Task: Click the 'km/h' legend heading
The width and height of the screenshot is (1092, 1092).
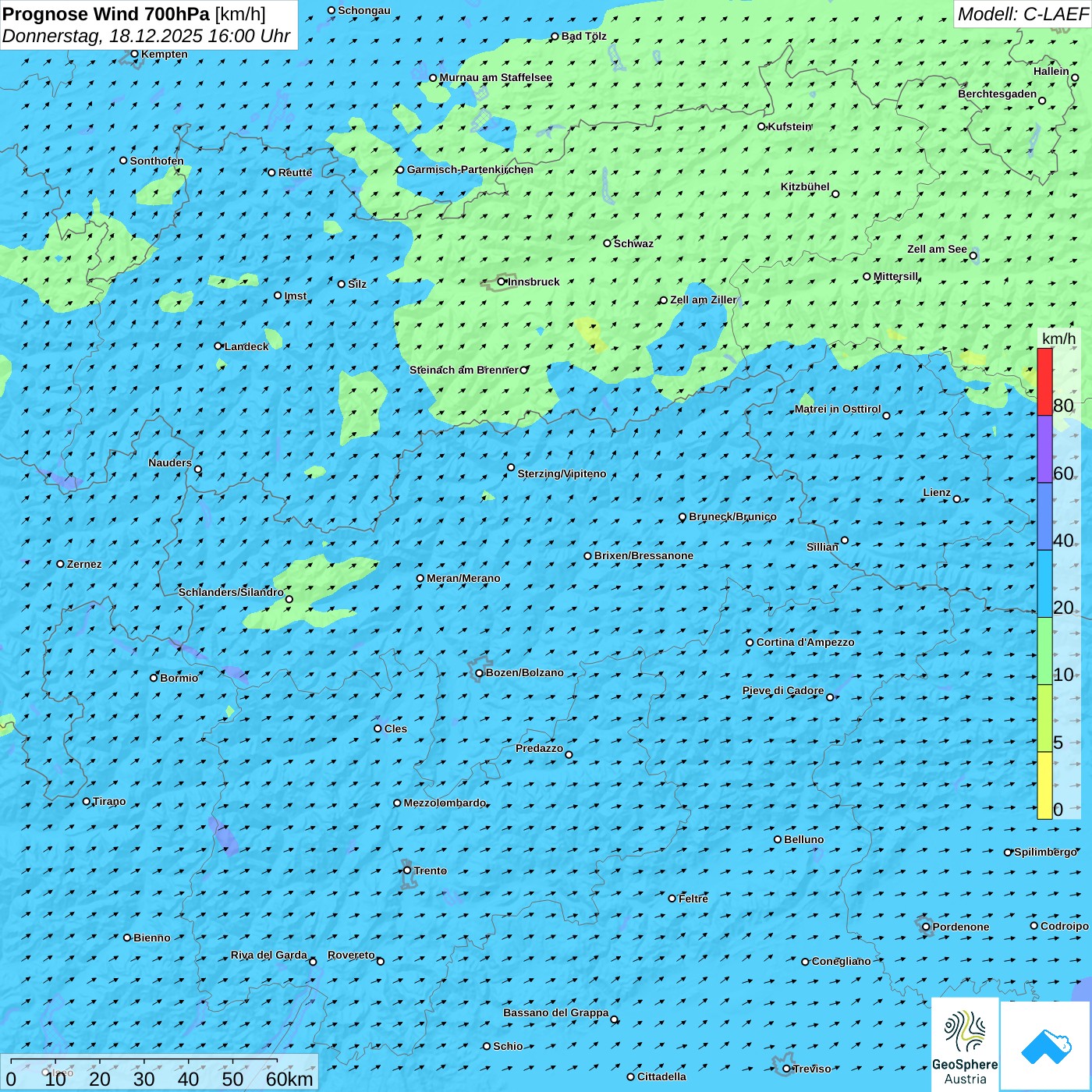Action: tap(1058, 339)
